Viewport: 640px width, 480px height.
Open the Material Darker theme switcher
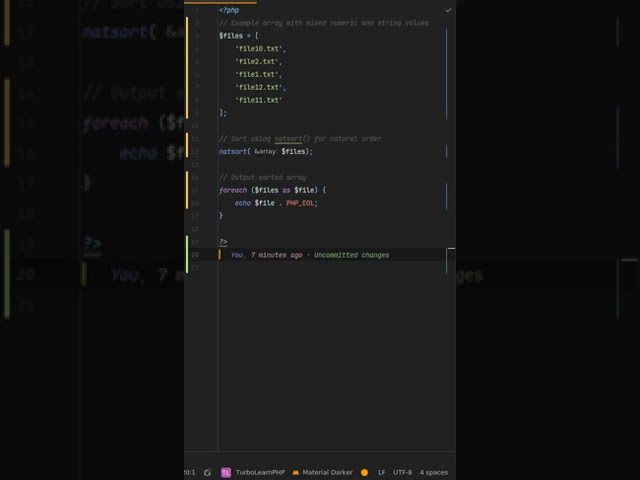[x=327, y=472]
